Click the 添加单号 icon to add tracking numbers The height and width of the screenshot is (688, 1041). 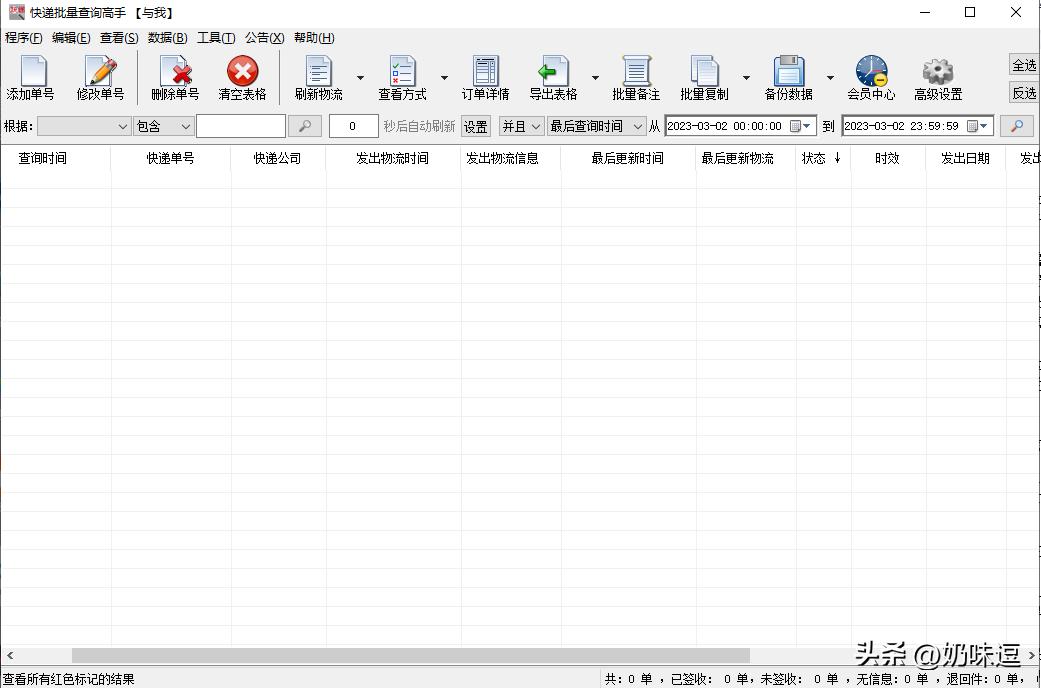[32, 76]
